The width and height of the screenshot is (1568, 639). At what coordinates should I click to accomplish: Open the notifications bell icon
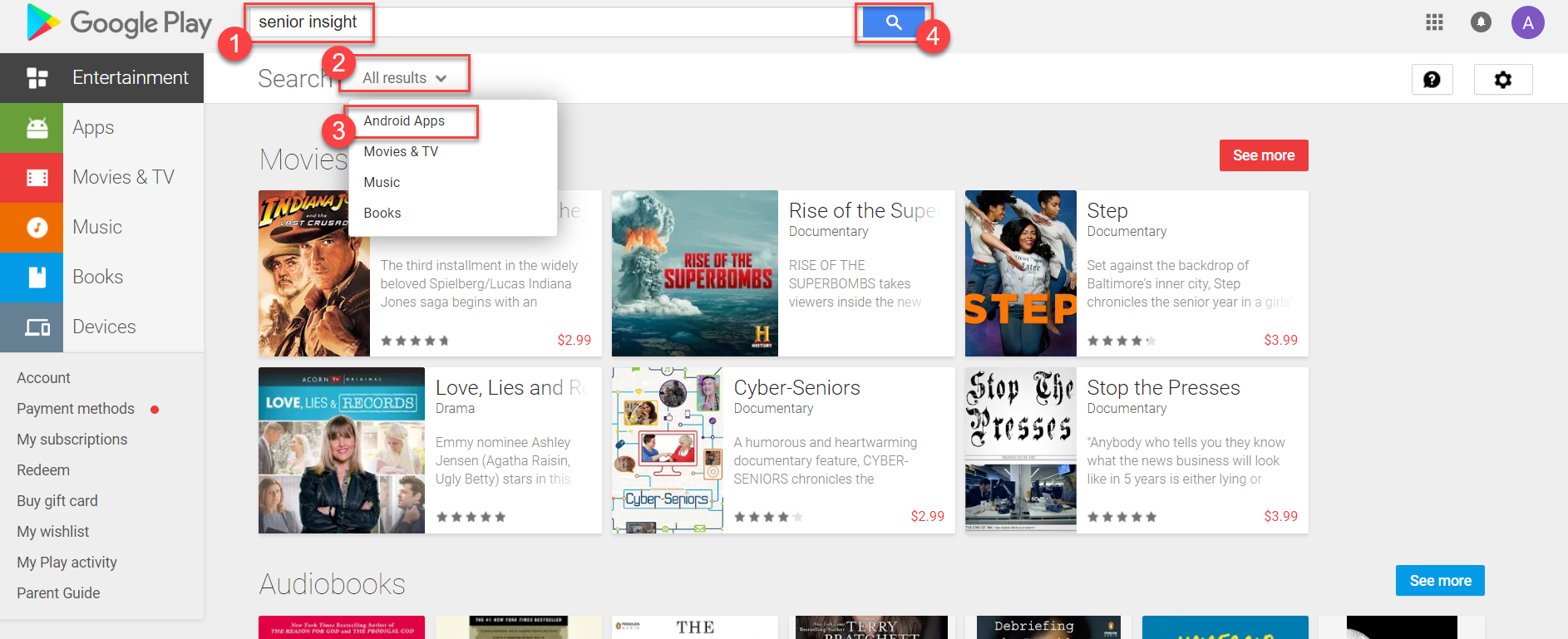tap(1481, 22)
